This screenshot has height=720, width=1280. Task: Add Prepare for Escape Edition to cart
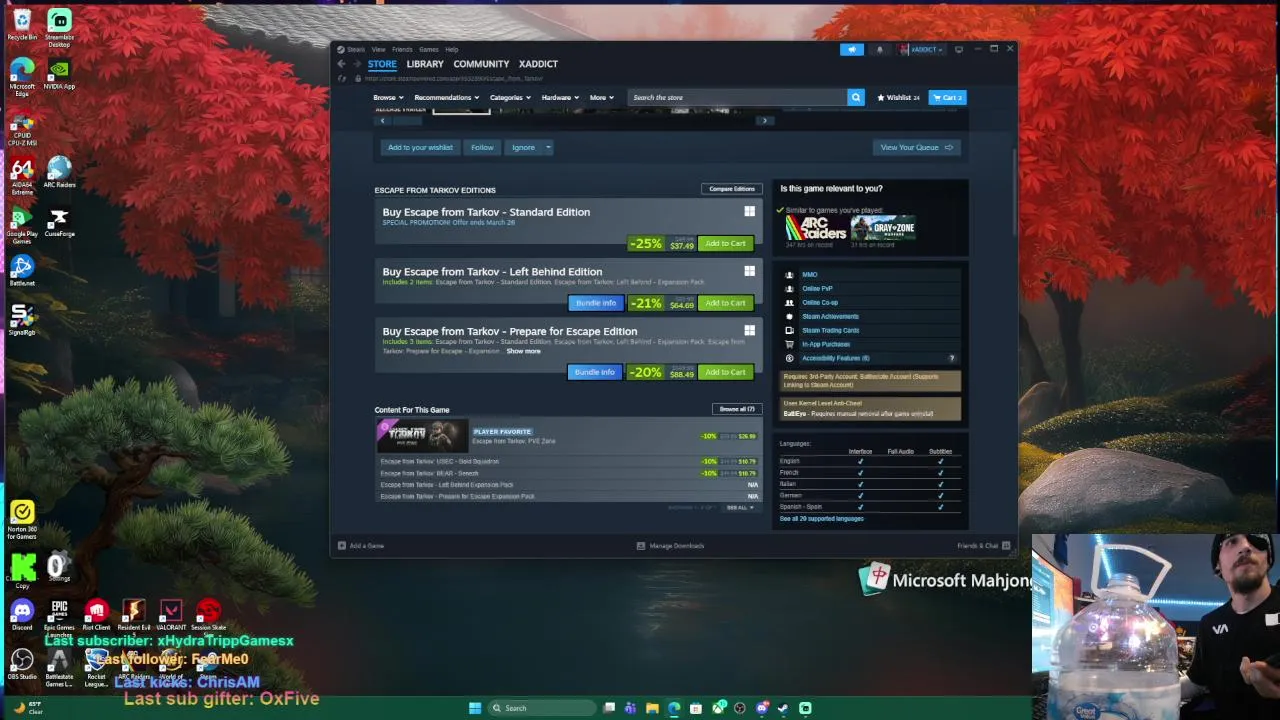point(725,372)
